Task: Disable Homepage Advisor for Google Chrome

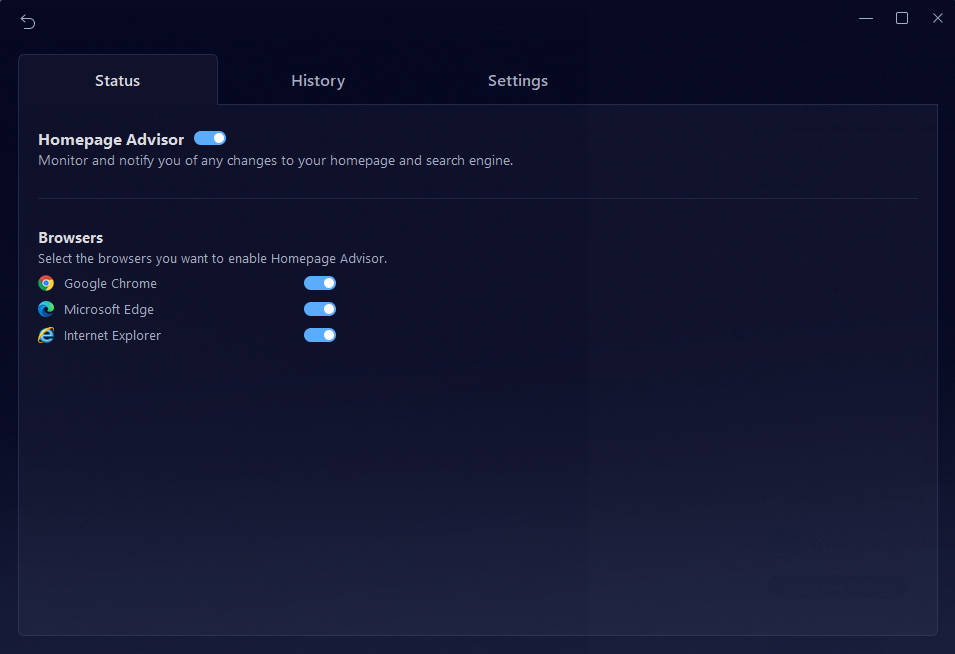Action: tap(319, 283)
